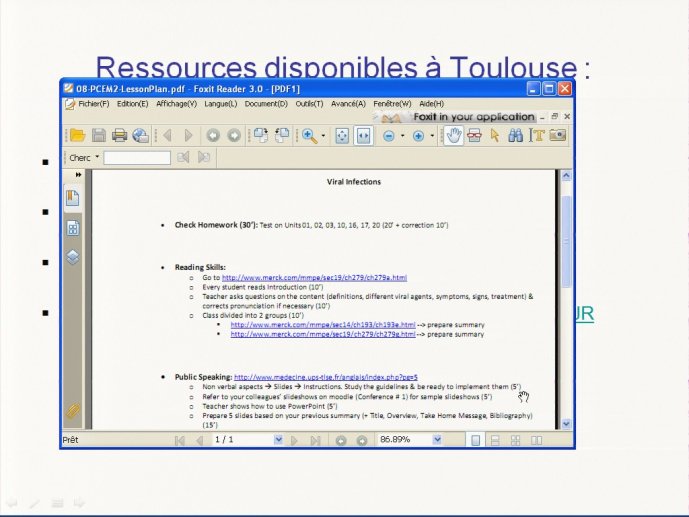Open the merck.com sec14 ch193e.html link

click(323, 325)
